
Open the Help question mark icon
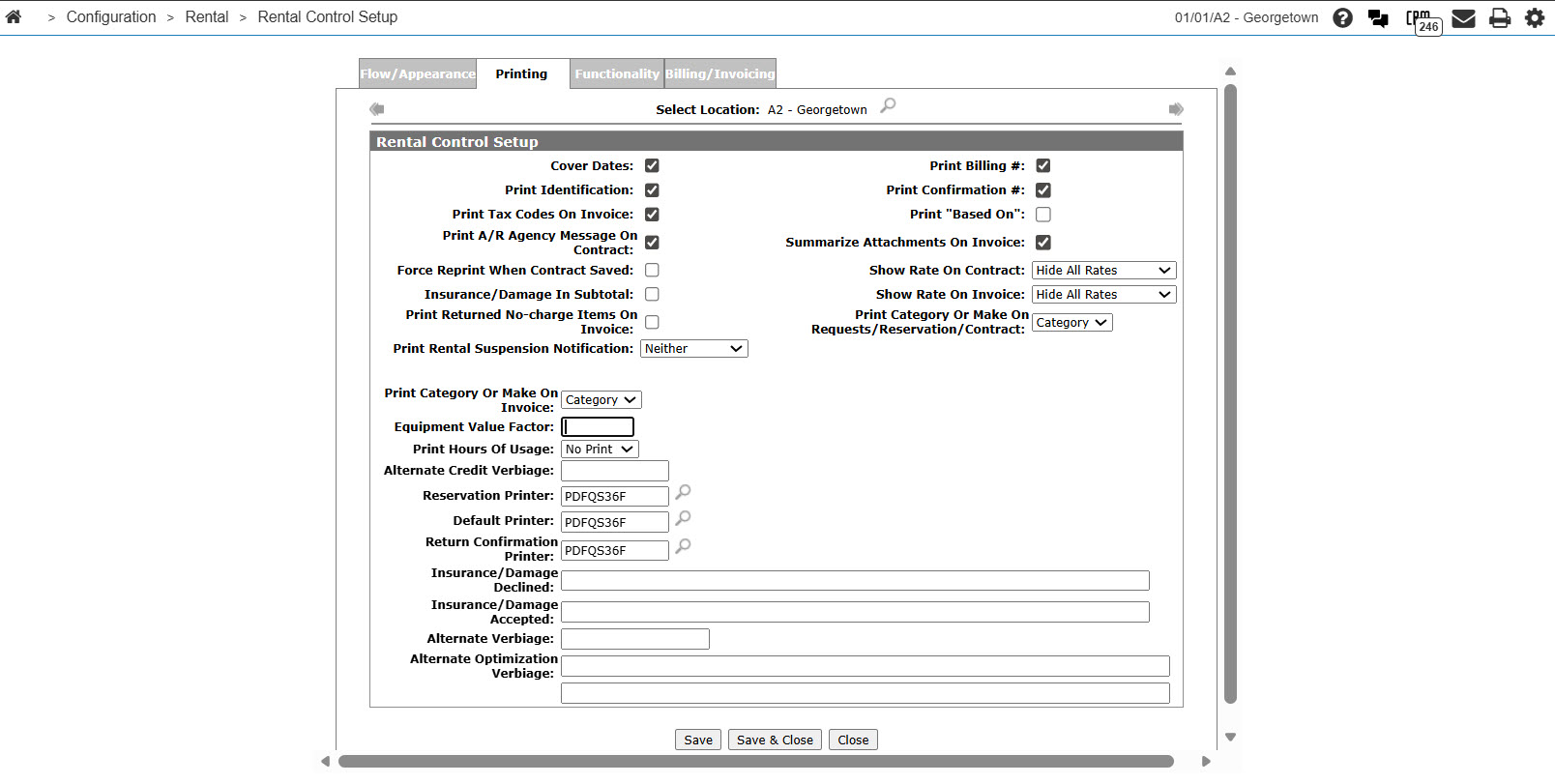(x=1342, y=17)
